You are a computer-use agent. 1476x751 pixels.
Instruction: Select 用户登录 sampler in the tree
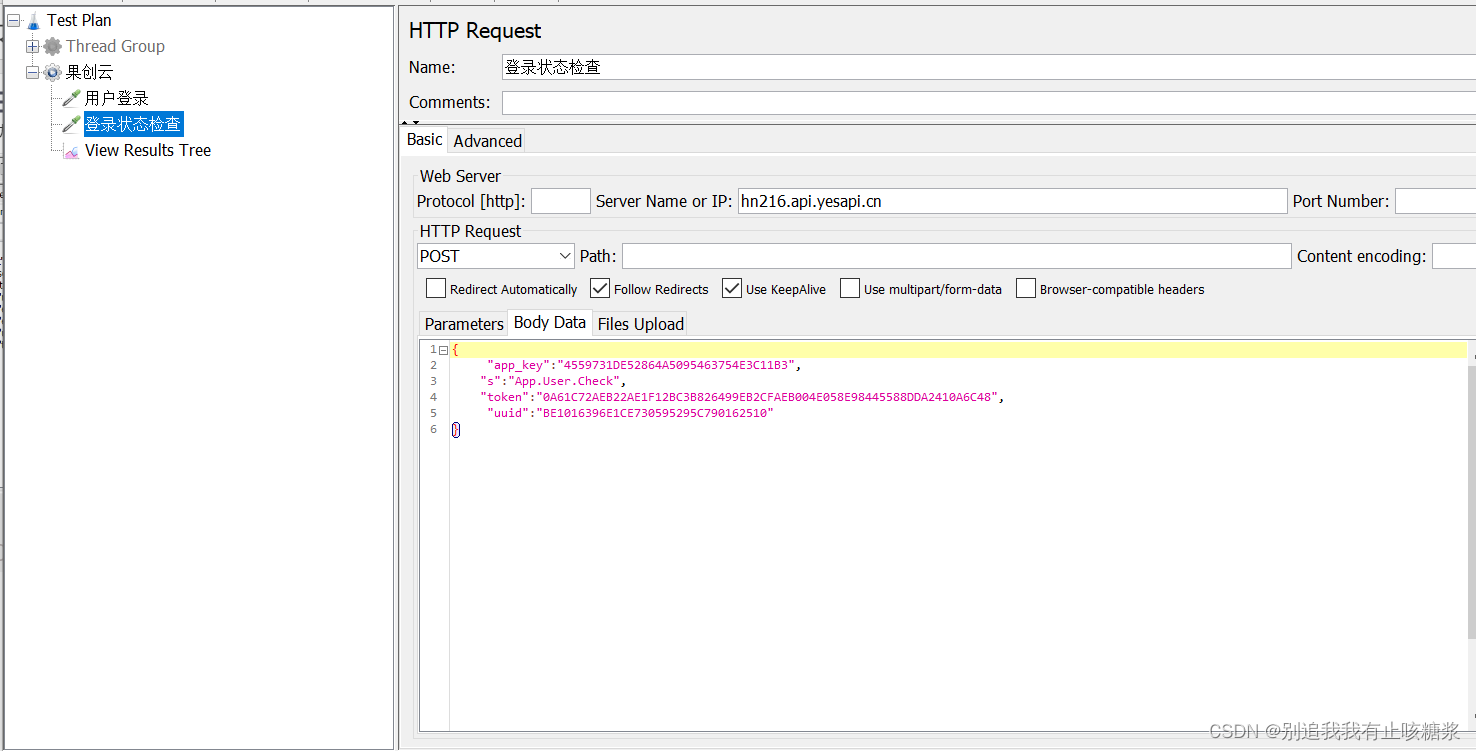tap(116, 98)
